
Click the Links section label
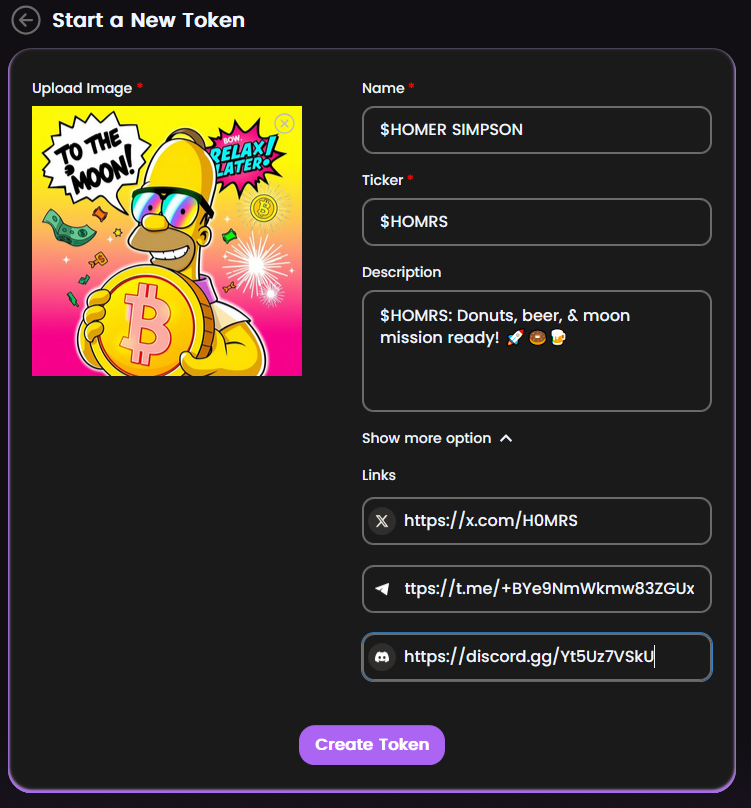[x=379, y=475]
